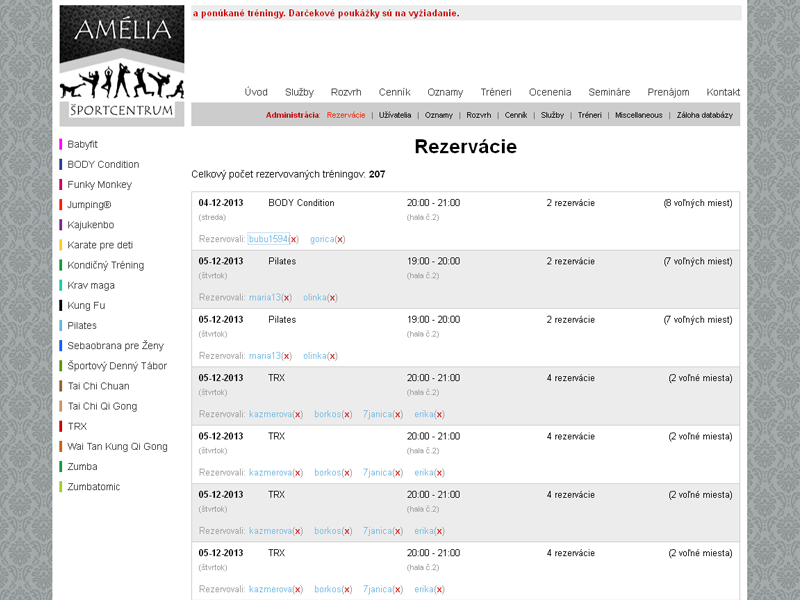Click the Rezervácie page heading
This screenshot has height=600, width=800.
465,146
